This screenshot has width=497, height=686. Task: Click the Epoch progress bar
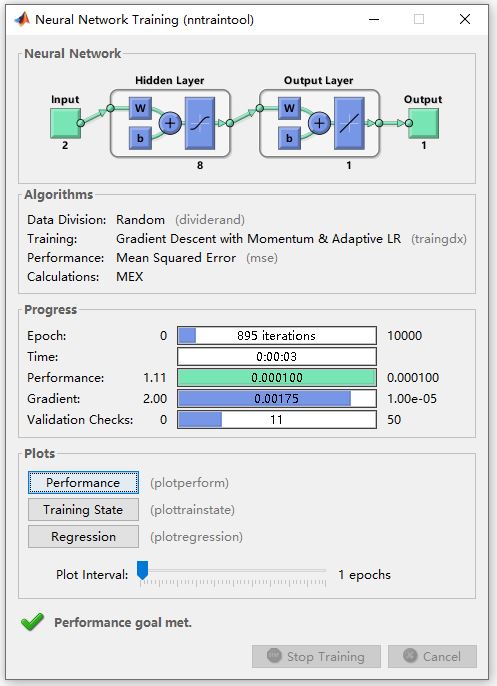(x=276, y=336)
